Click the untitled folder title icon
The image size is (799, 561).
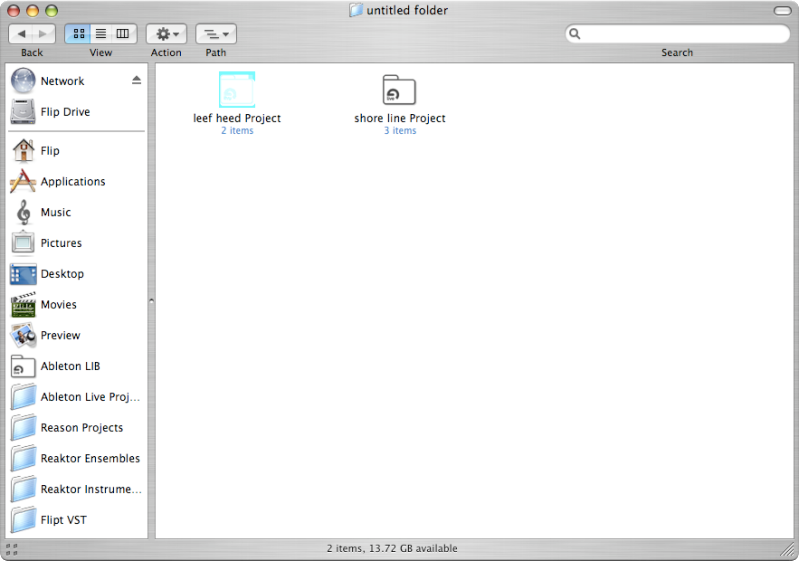coord(356,10)
